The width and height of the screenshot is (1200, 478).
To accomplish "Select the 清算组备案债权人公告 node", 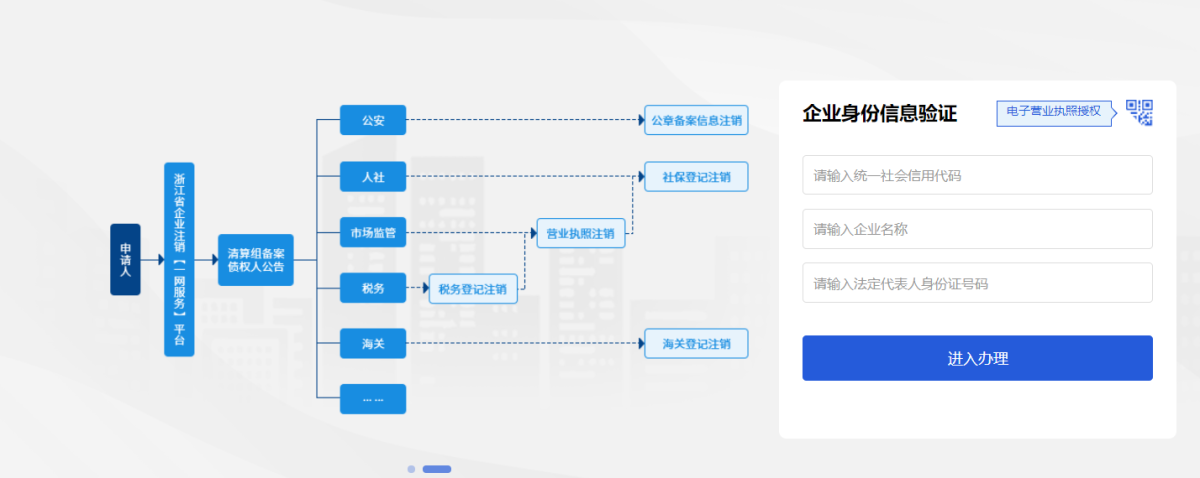I will point(256,260).
